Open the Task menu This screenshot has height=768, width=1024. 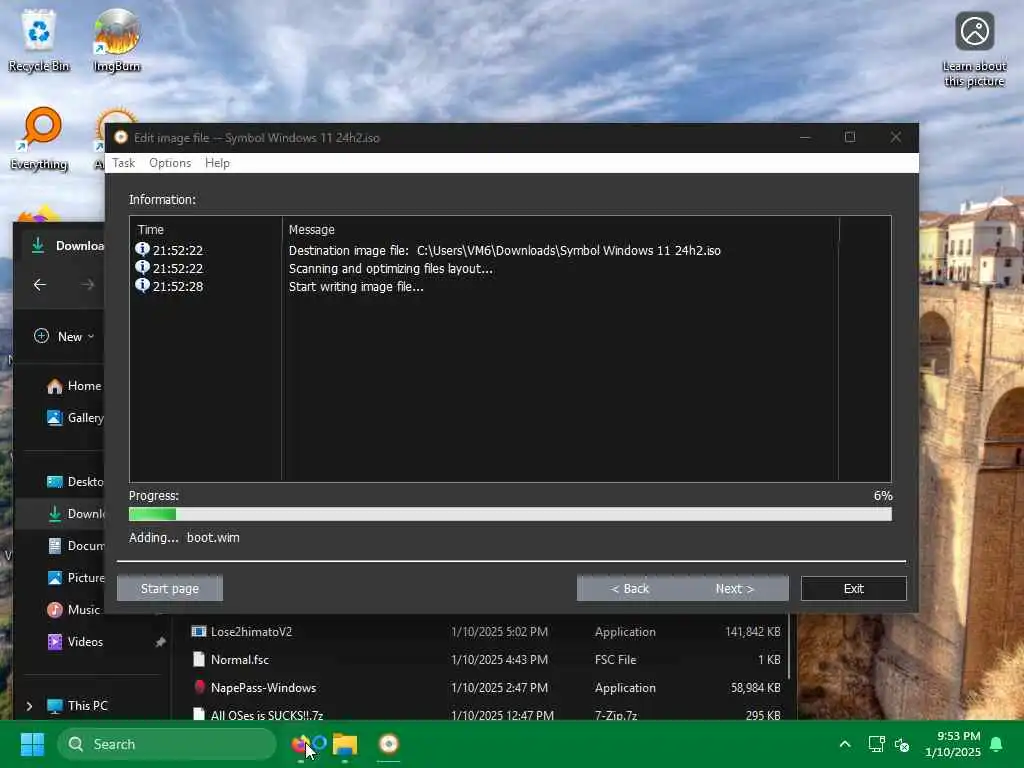123,163
